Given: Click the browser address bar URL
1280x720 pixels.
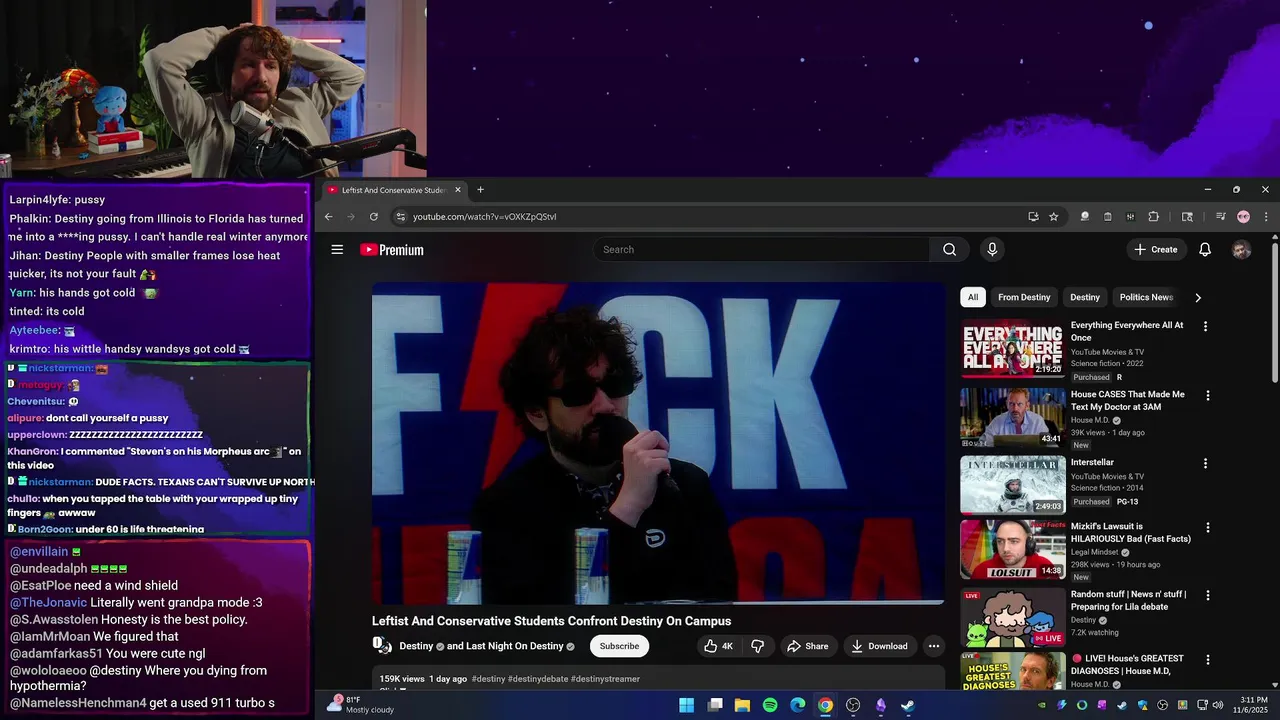Looking at the screenshot, I should pyautogui.click(x=485, y=216).
